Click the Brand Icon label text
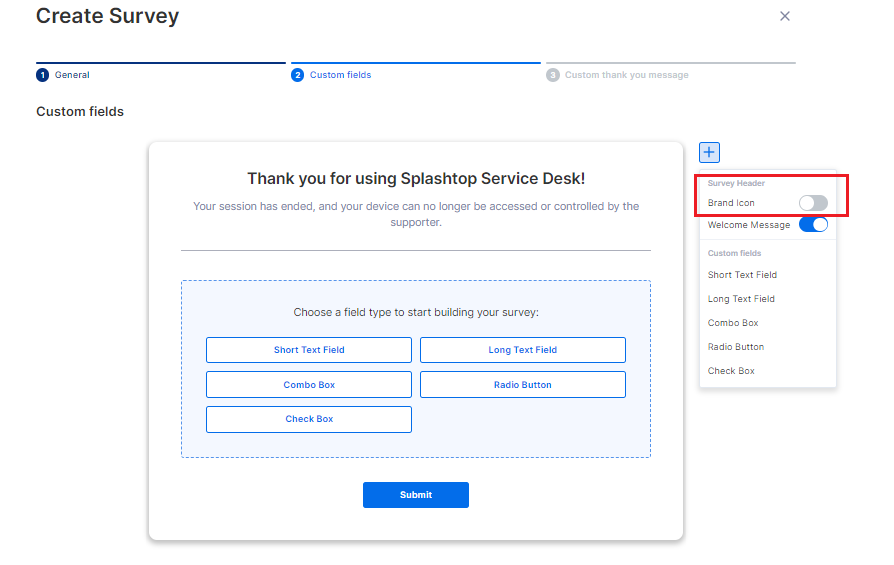 pyautogui.click(x=731, y=203)
